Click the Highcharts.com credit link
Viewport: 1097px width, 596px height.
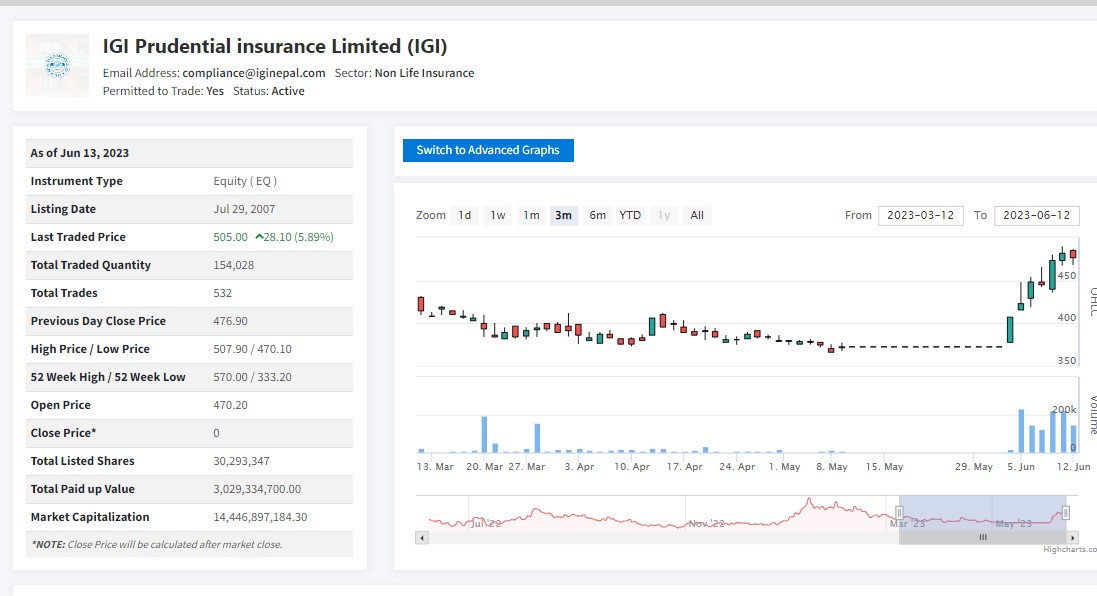click(x=1069, y=549)
